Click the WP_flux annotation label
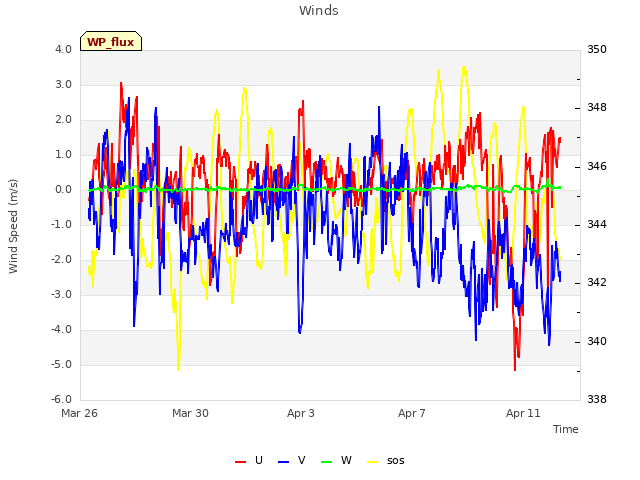This screenshot has height=480, width=640. [x=111, y=41]
